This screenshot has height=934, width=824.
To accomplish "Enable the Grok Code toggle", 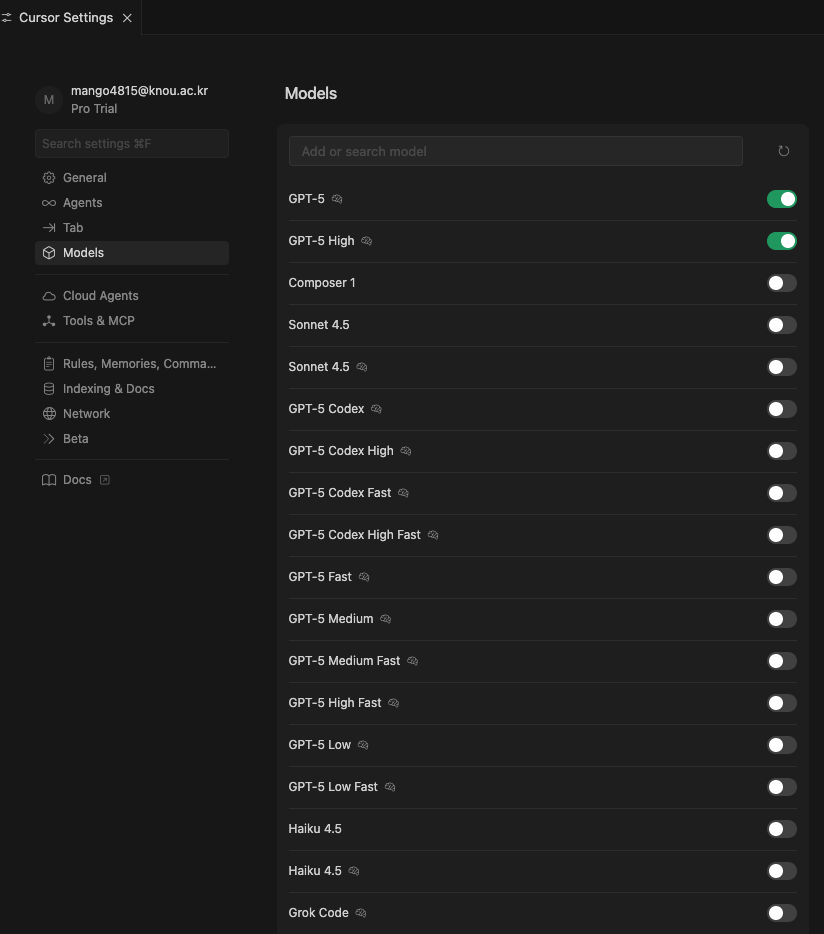I will point(782,913).
